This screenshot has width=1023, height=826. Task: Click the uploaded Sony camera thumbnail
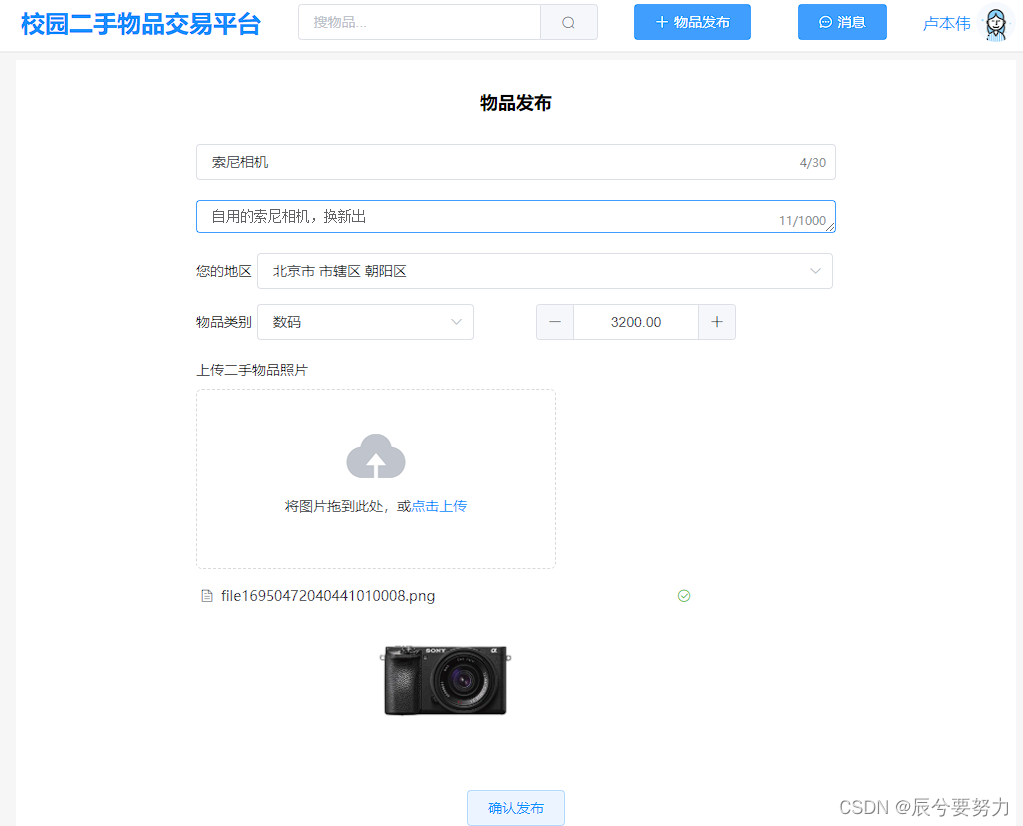tap(445, 680)
